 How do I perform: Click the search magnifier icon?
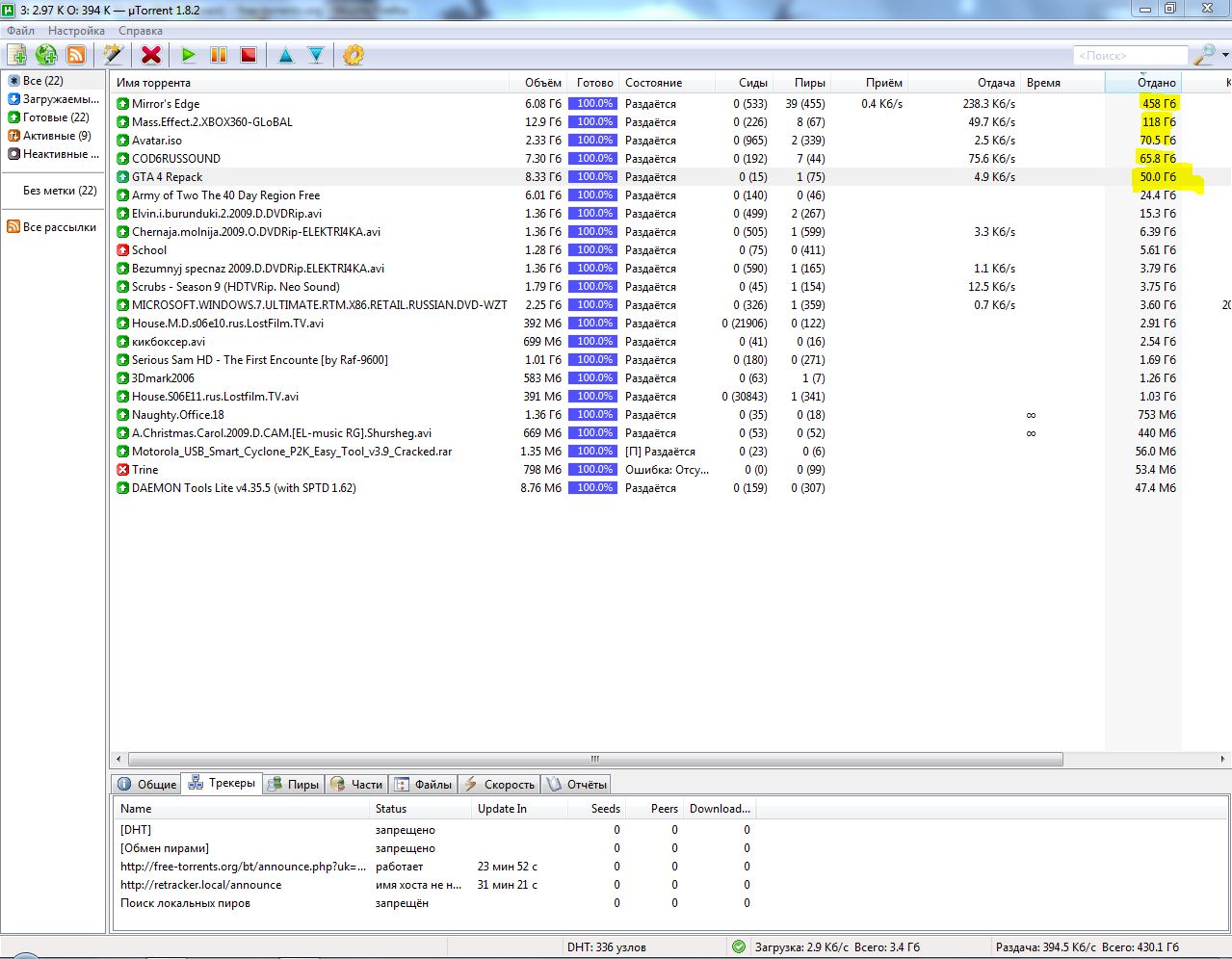1203,55
